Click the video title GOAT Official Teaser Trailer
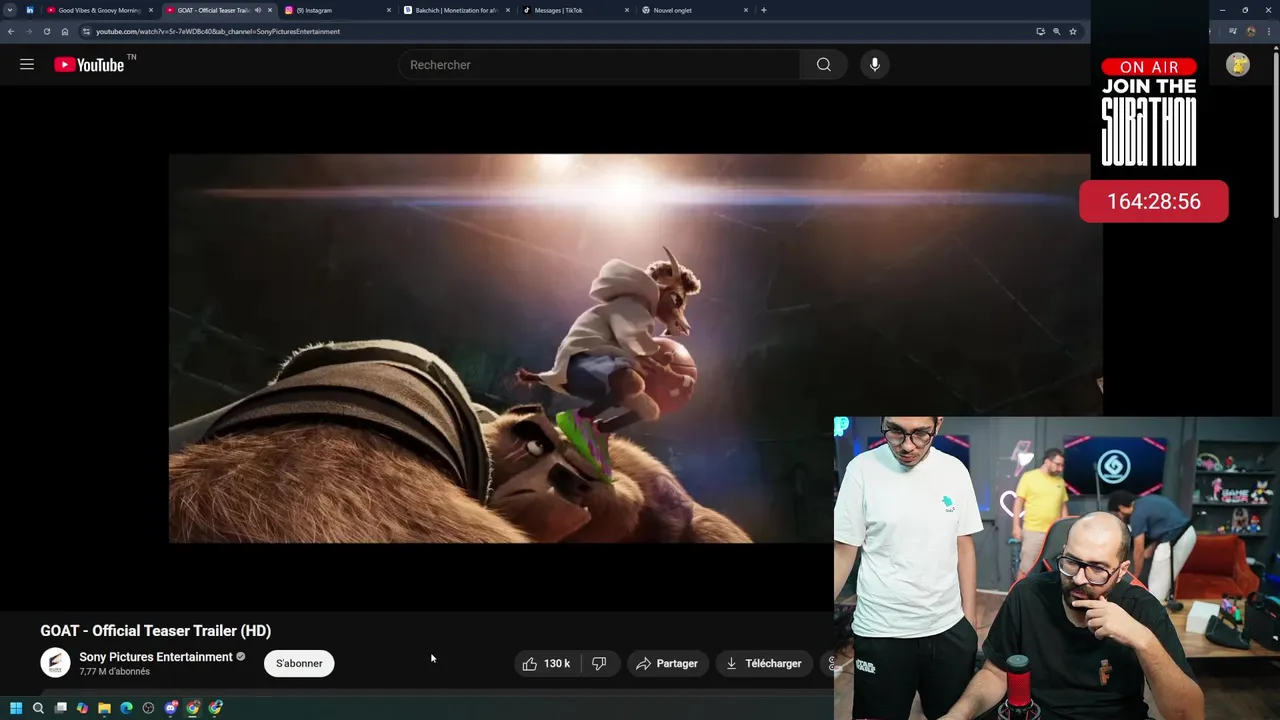The width and height of the screenshot is (1280, 720). tap(156, 631)
